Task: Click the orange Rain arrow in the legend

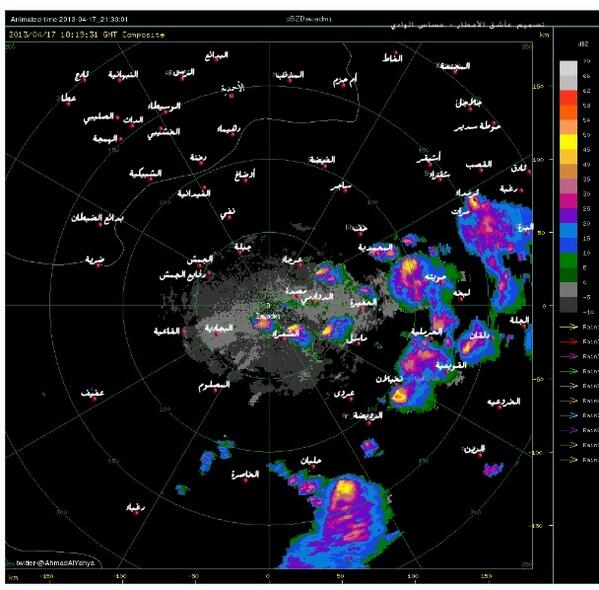Action: (x=568, y=400)
